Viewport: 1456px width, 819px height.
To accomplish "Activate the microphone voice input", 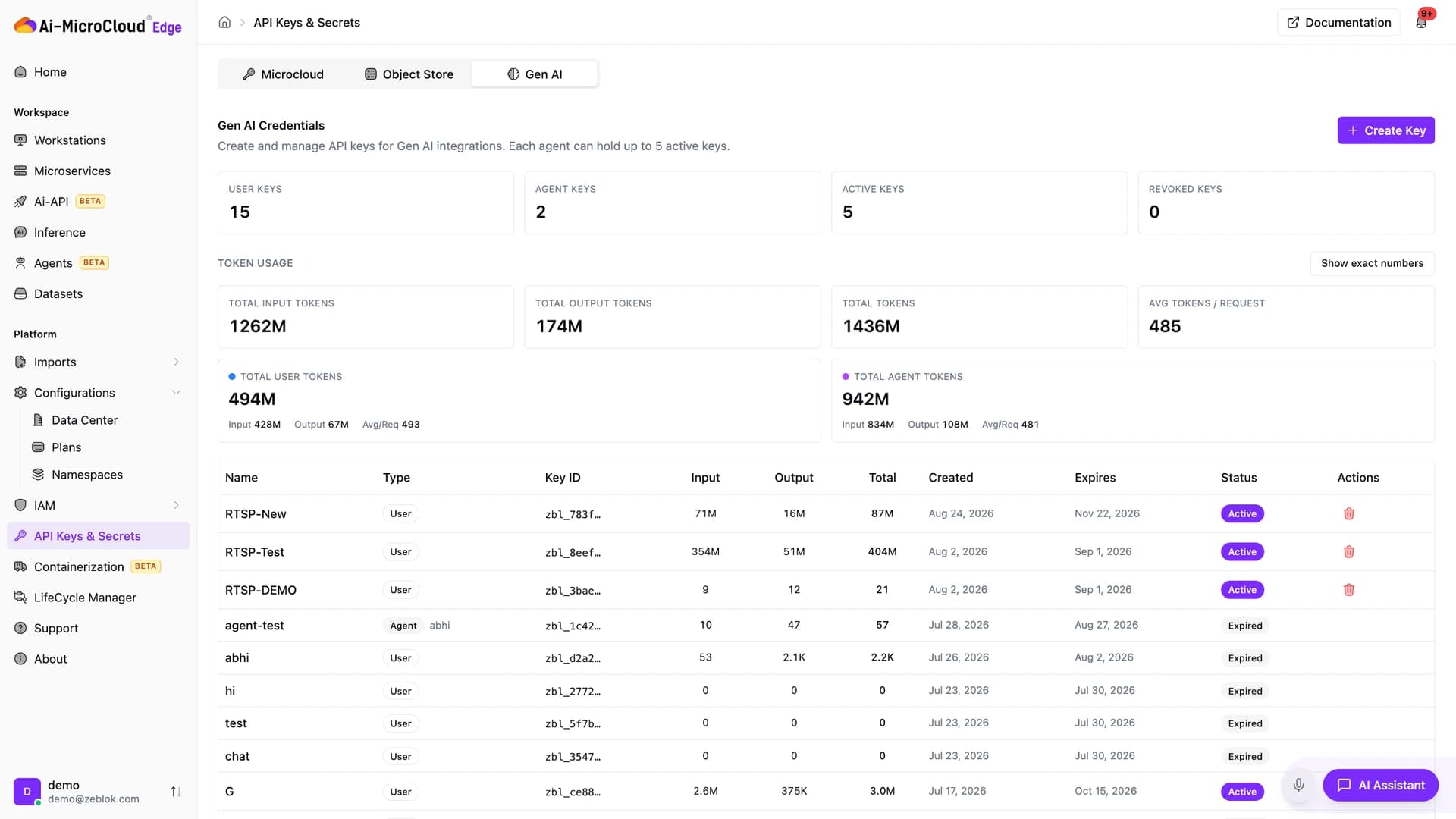I will [1299, 786].
